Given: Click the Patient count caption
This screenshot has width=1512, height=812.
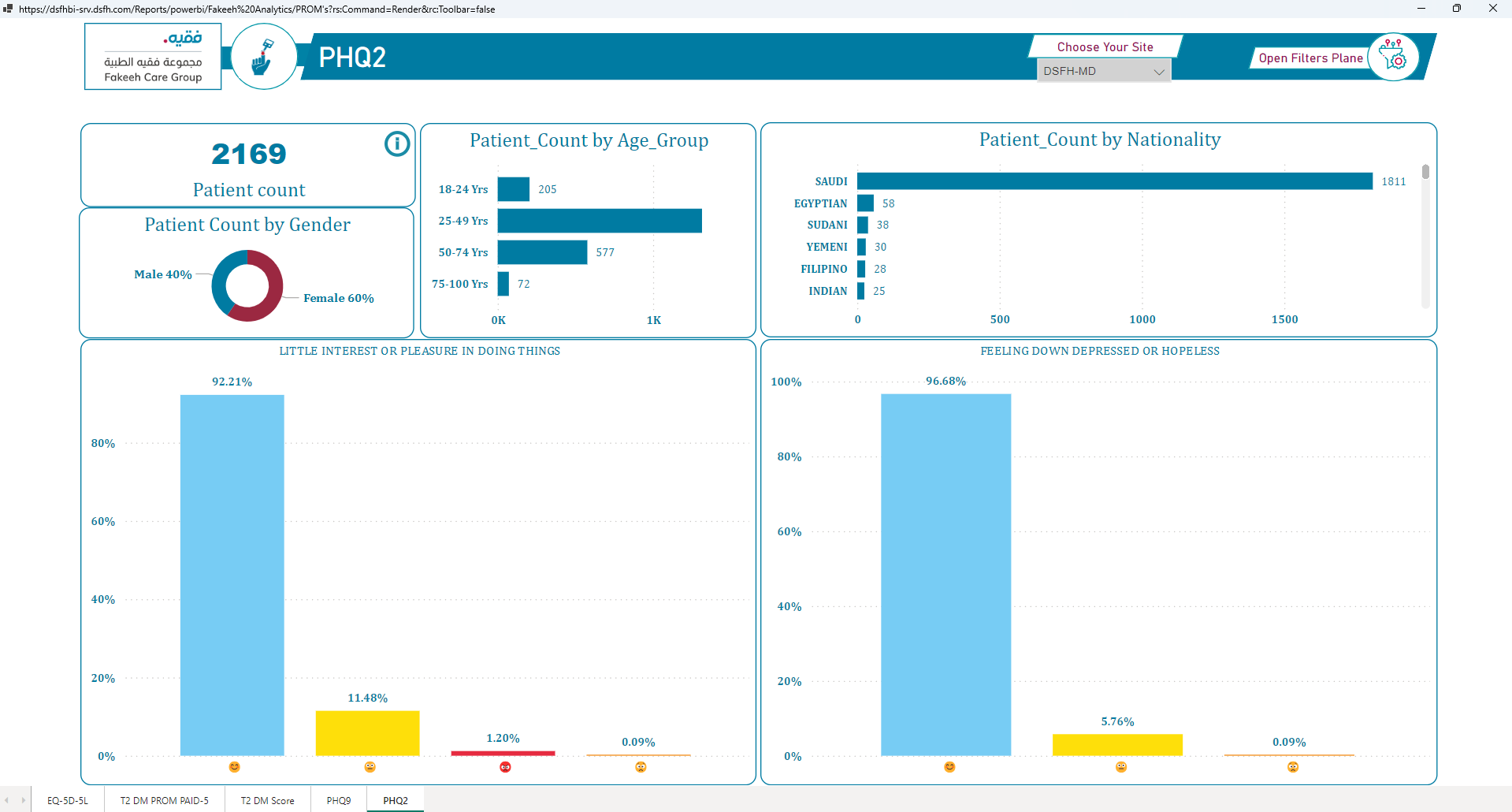Looking at the screenshot, I should [249, 190].
